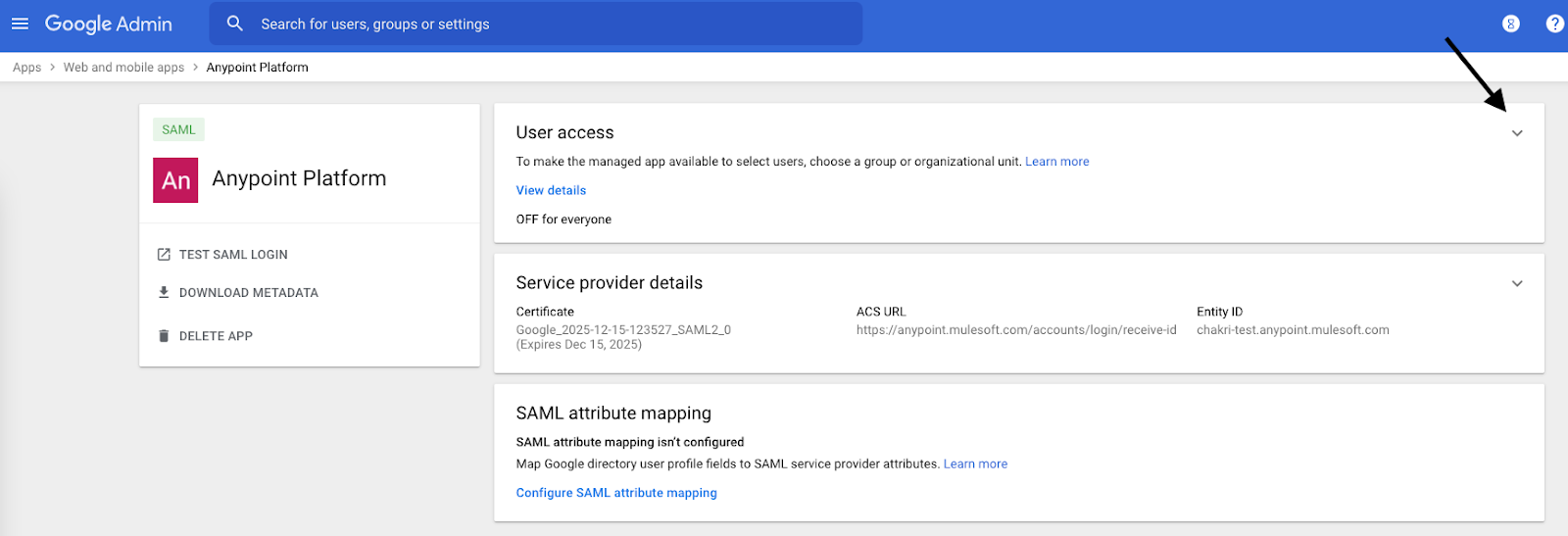This screenshot has height=536, width=1568.
Task: Click the ACS URL label
Action: coord(881,312)
